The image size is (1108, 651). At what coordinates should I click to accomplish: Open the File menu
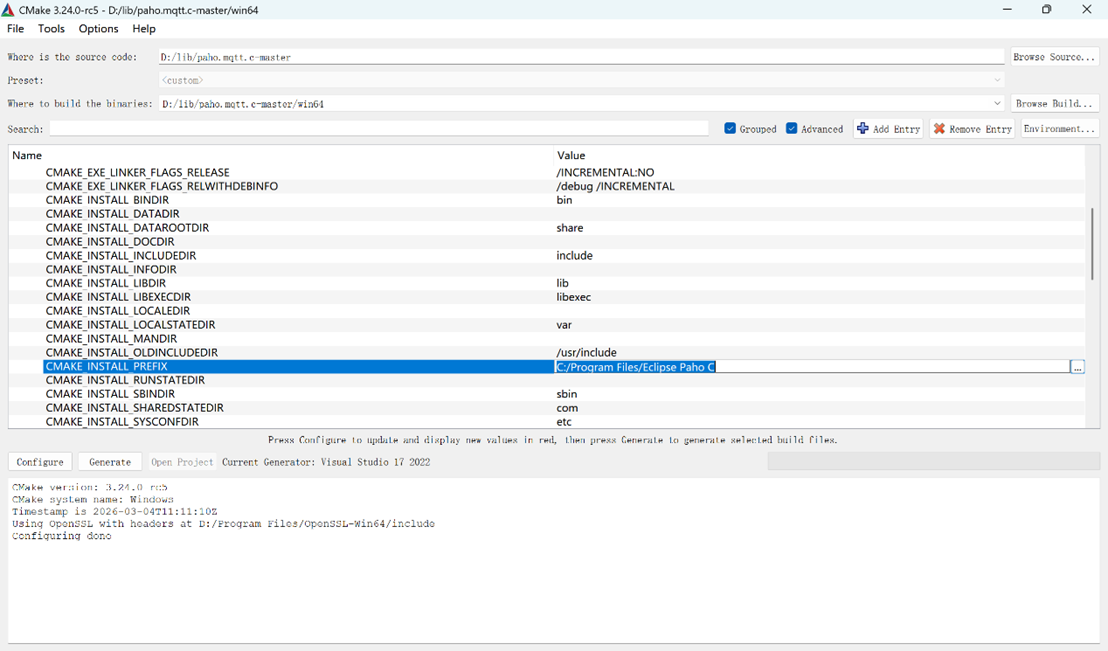pos(16,29)
